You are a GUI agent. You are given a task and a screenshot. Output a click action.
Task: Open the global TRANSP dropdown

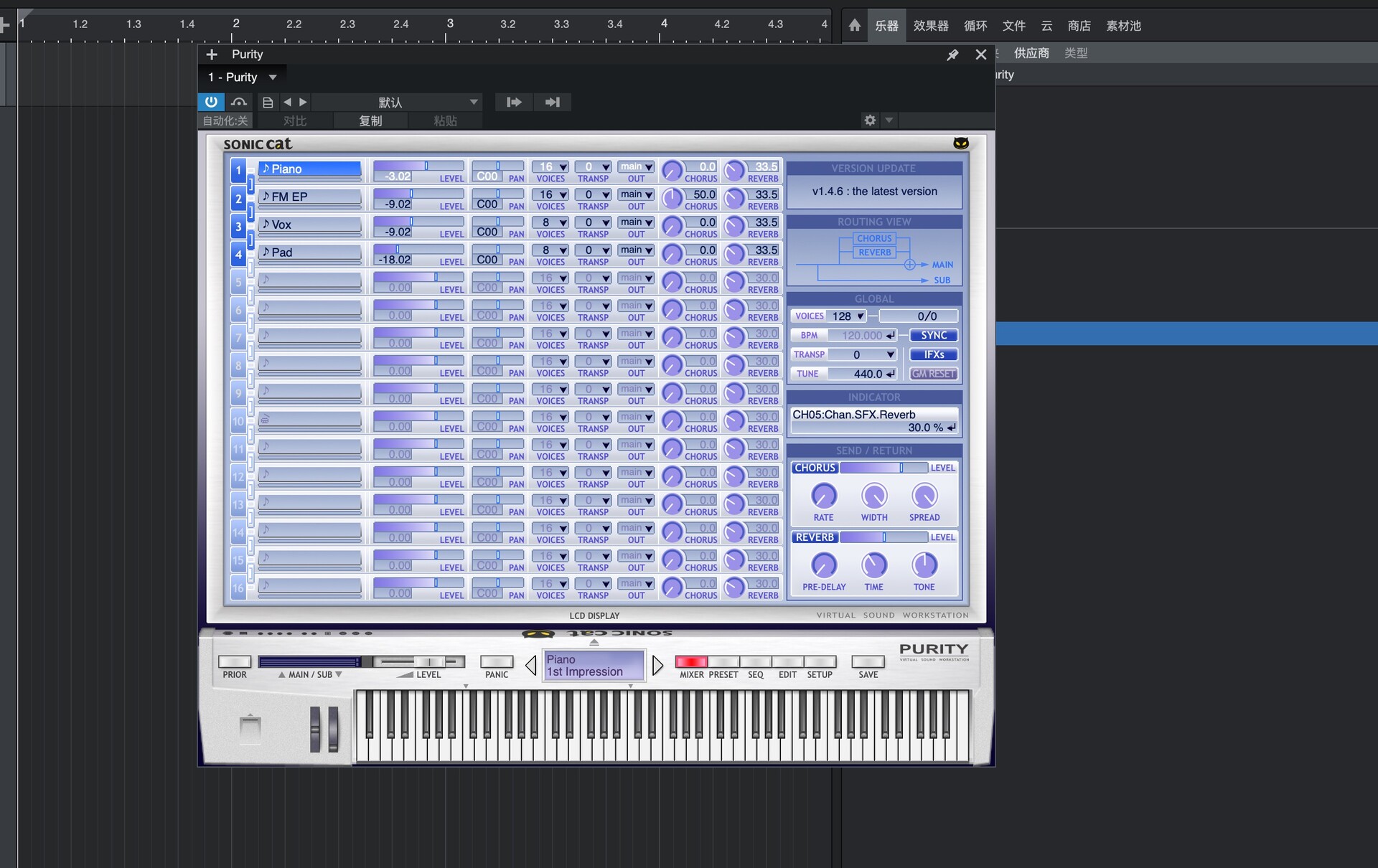862,354
